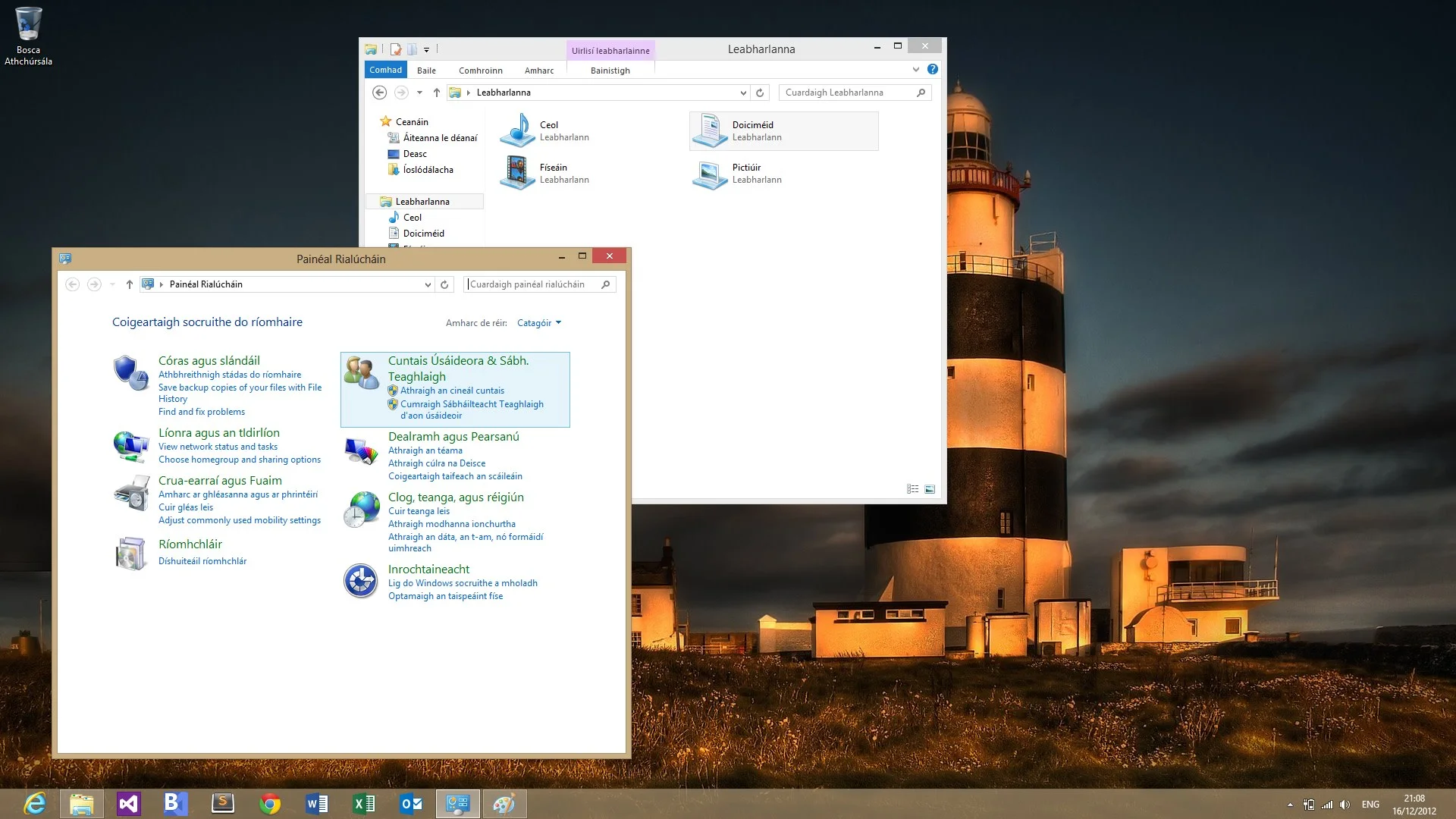The height and width of the screenshot is (819, 1456).
Task: Open Athraigh an téama link
Action: pos(425,450)
